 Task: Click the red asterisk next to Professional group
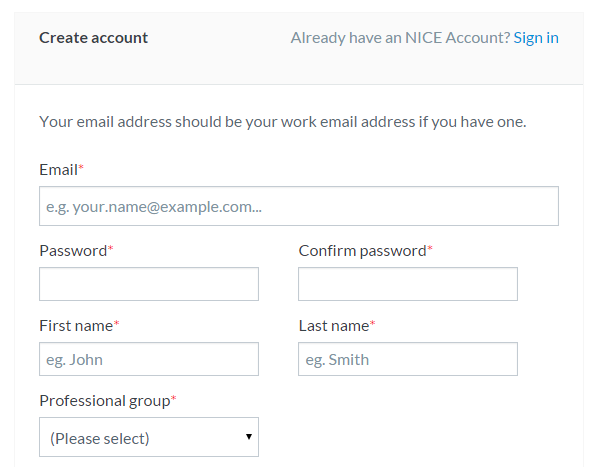coord(174,399)
